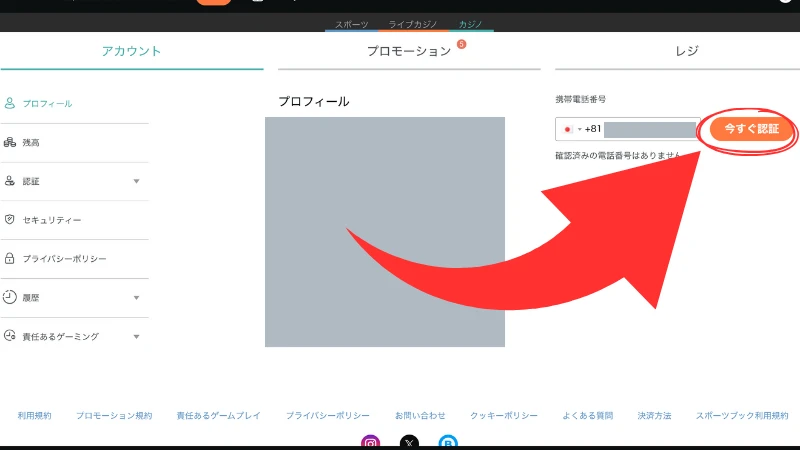The width and height of the screenshot is (800, 450).
Task: Open the 決済方法 footer link
Action: 654,415
